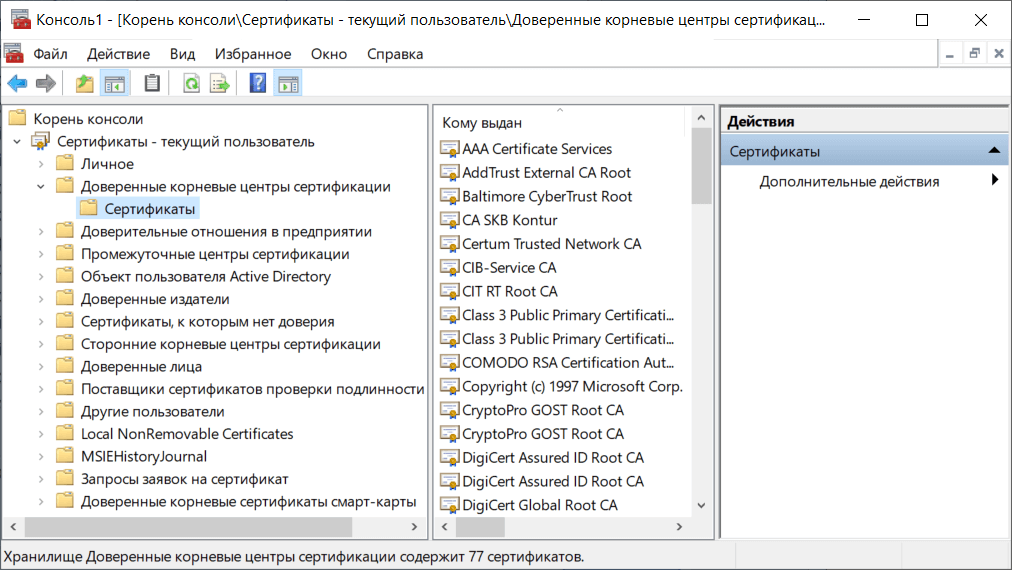Toggle the console tree pane visibility button
The height and width of the screenshot is (570, 1012).
pyautogui.click(x=115, y=84)
